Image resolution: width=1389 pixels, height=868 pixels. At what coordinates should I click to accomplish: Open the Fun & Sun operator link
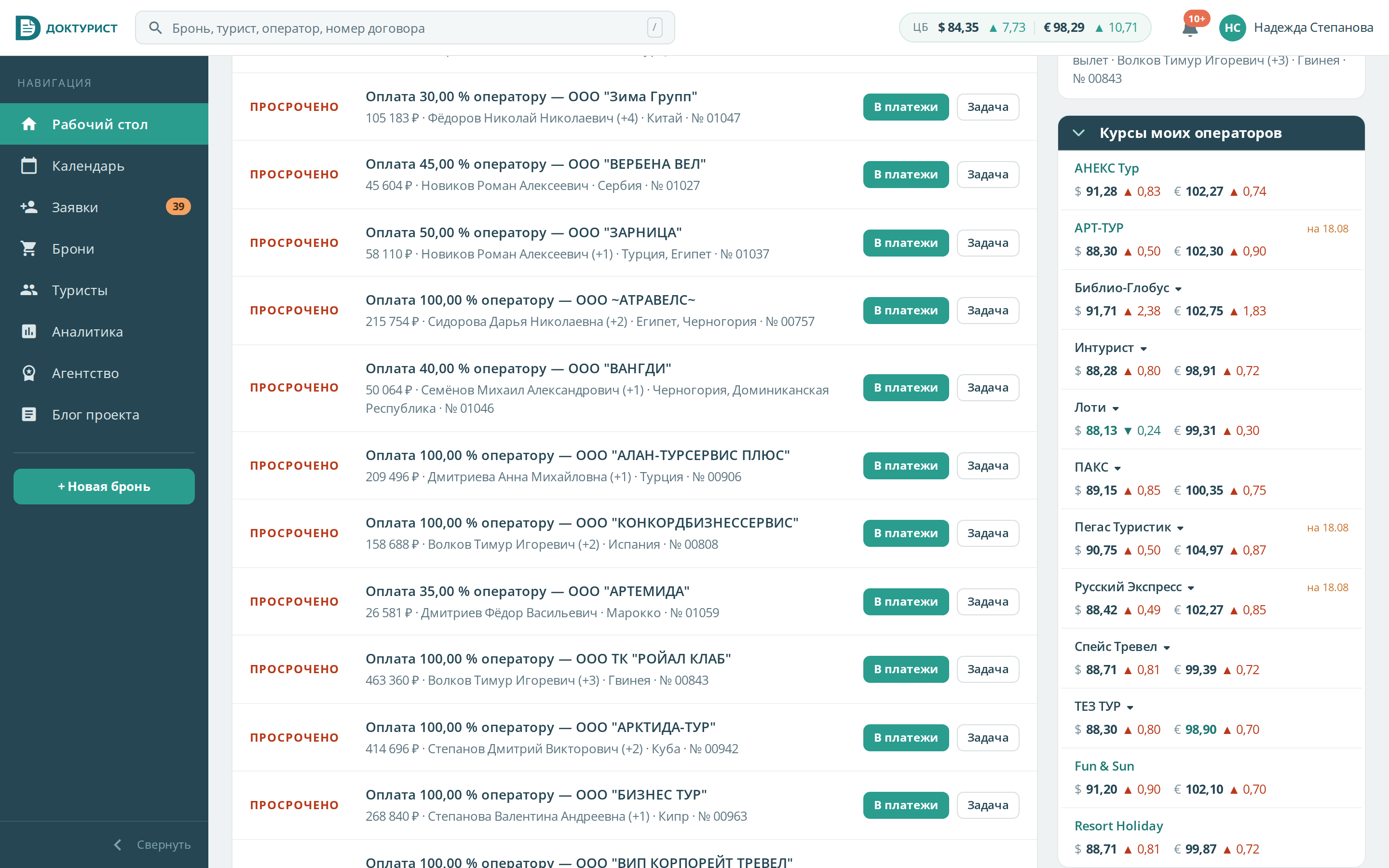pos(1104,766)
